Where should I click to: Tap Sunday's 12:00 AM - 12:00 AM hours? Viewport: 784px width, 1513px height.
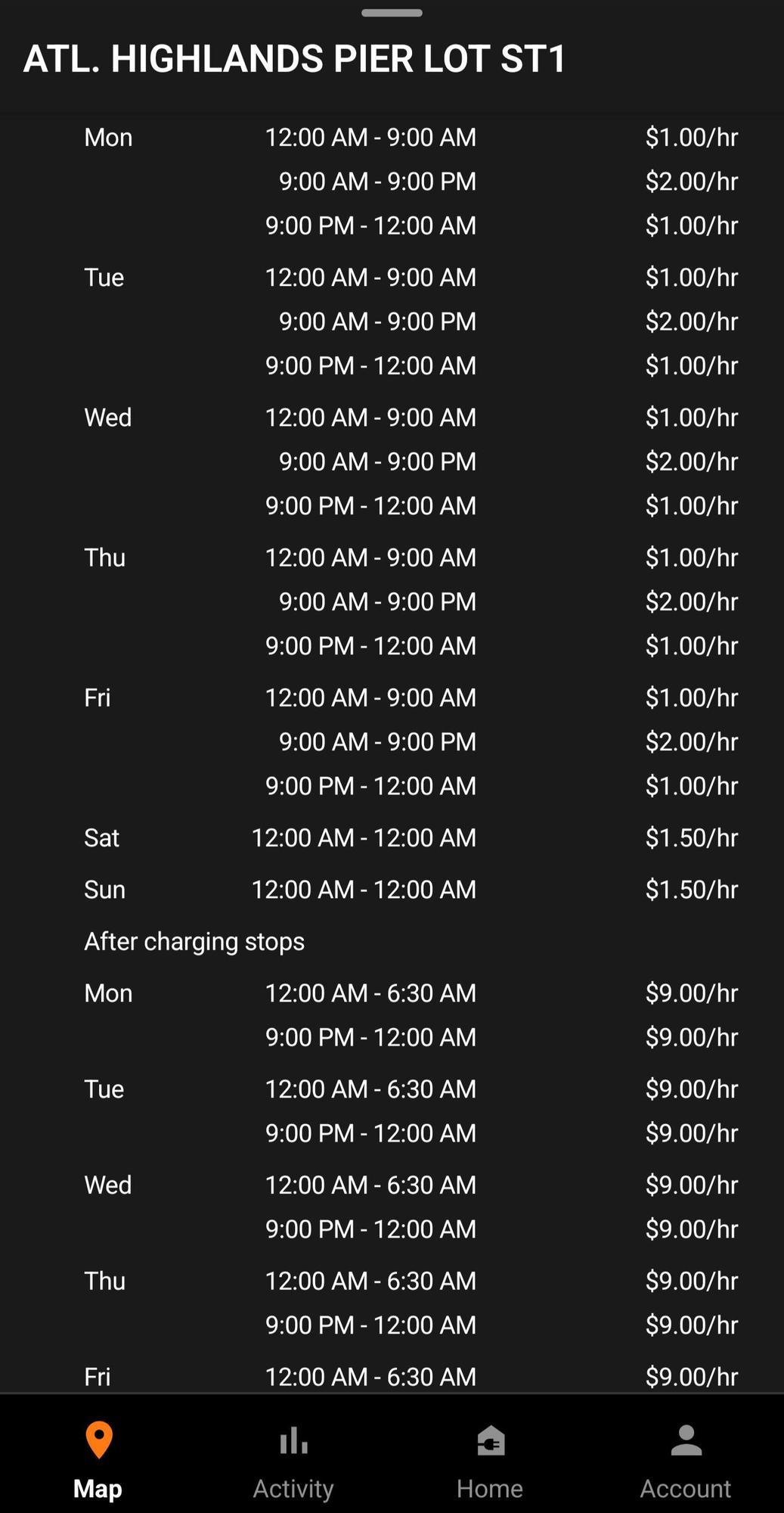364,890
